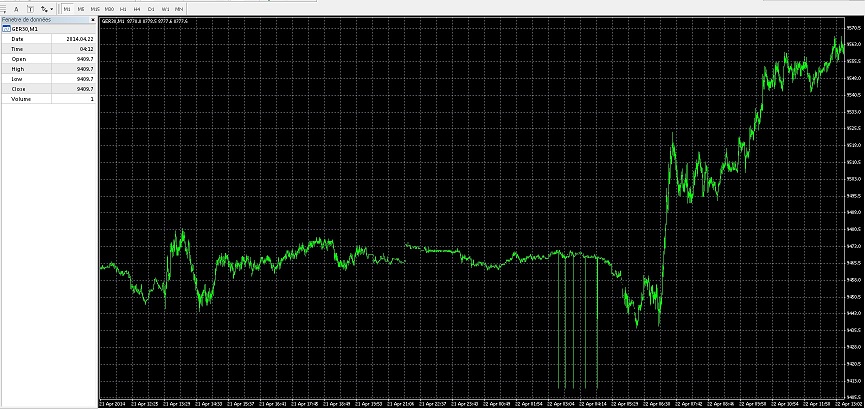Select the High row's 9409.7 value
Viewport: 865px width, 409px height.
[x=87, y=69]
